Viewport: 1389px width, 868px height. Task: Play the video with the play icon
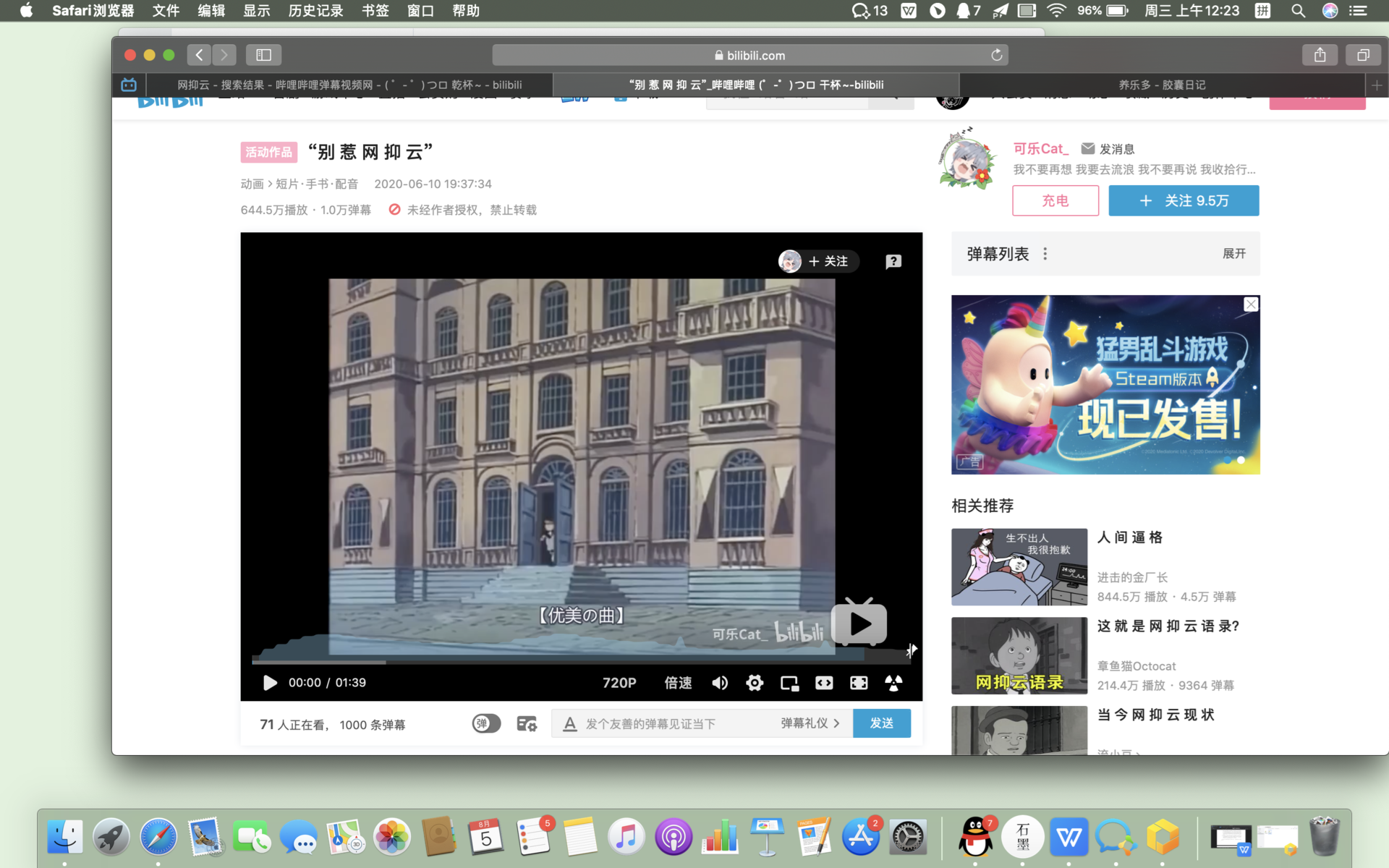pos(269,683)
